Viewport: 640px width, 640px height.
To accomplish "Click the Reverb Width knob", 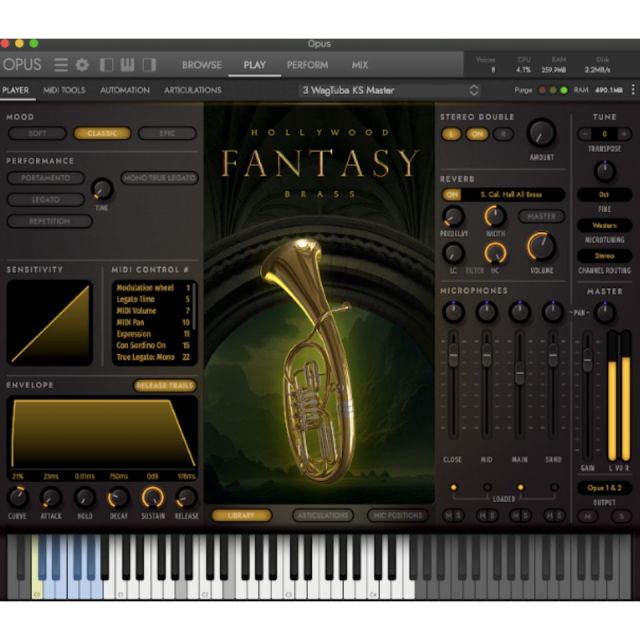I will coord(495,216).
